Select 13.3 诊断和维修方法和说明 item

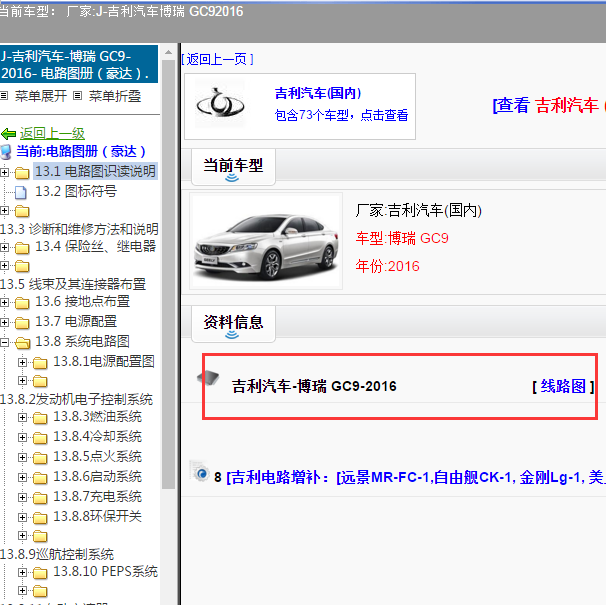[79, 229]
